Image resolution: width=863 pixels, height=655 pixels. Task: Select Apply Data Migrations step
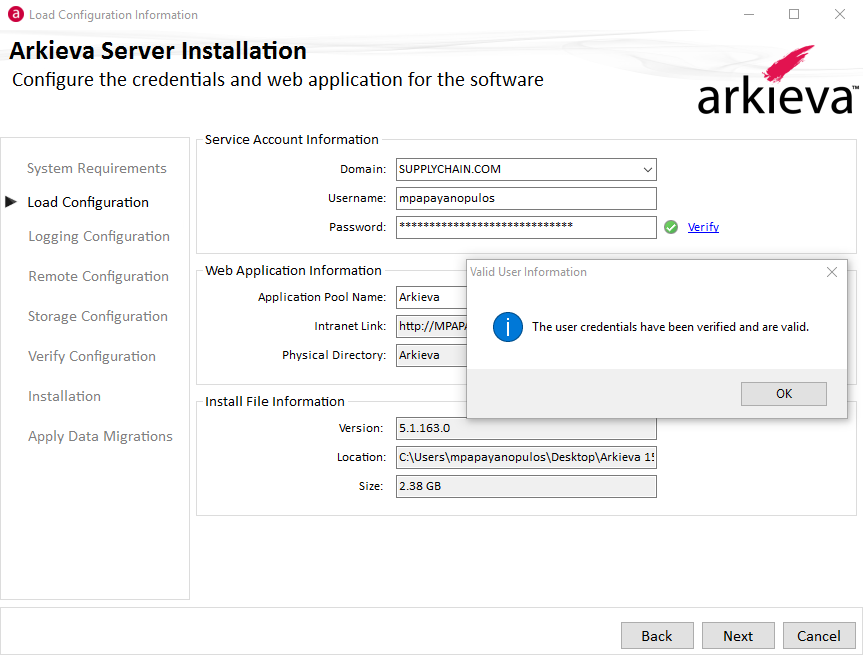click(x=100, y=436)
